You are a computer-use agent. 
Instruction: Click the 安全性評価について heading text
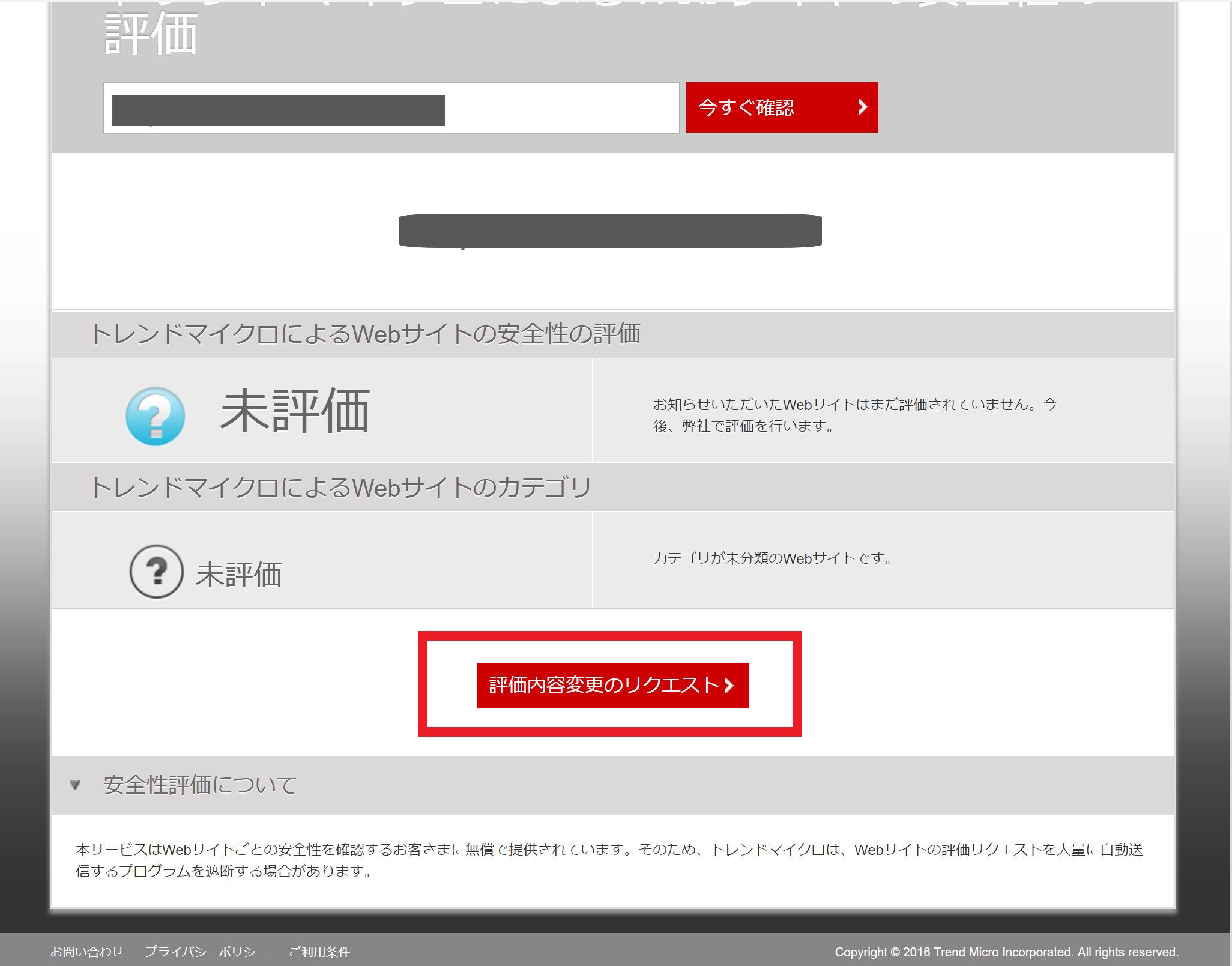(x=201, y=785)
